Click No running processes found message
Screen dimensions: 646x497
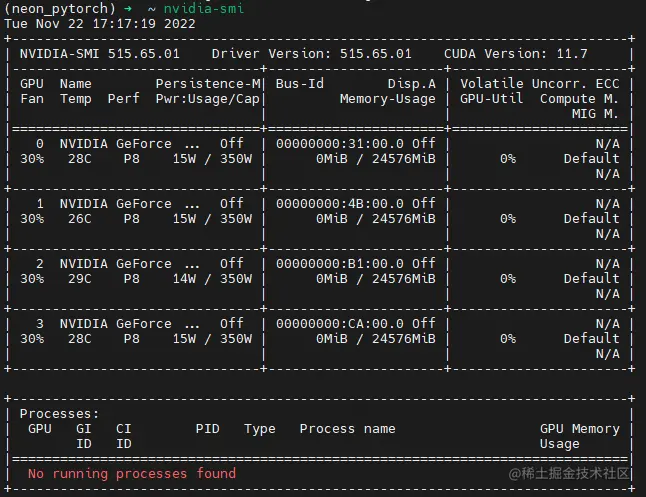coord(132,474)
